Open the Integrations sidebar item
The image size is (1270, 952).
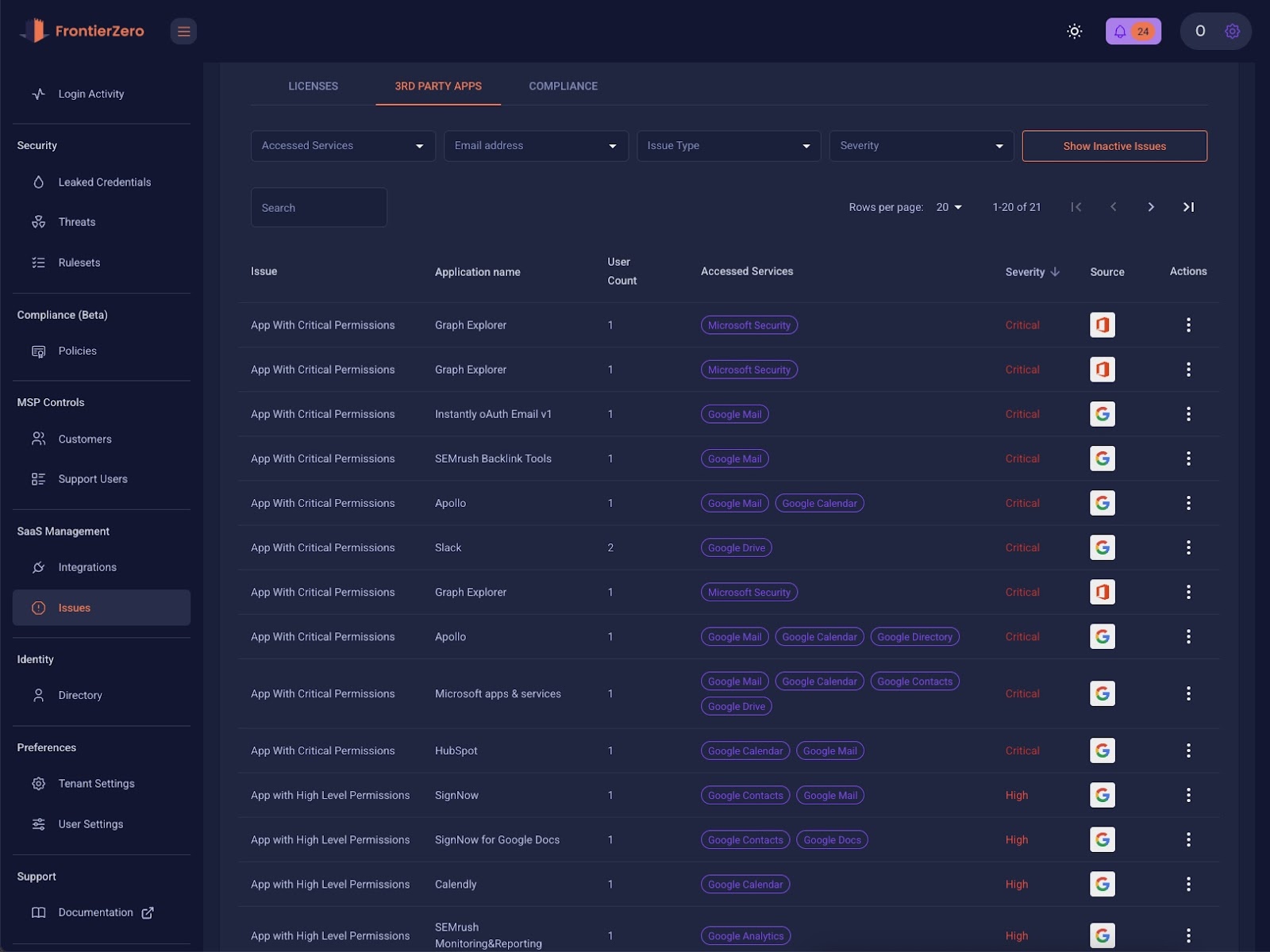click(x=87, y=567)
